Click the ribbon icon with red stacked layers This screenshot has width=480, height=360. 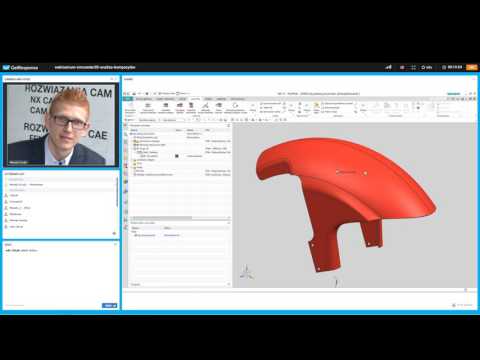[x=191, y=106]
